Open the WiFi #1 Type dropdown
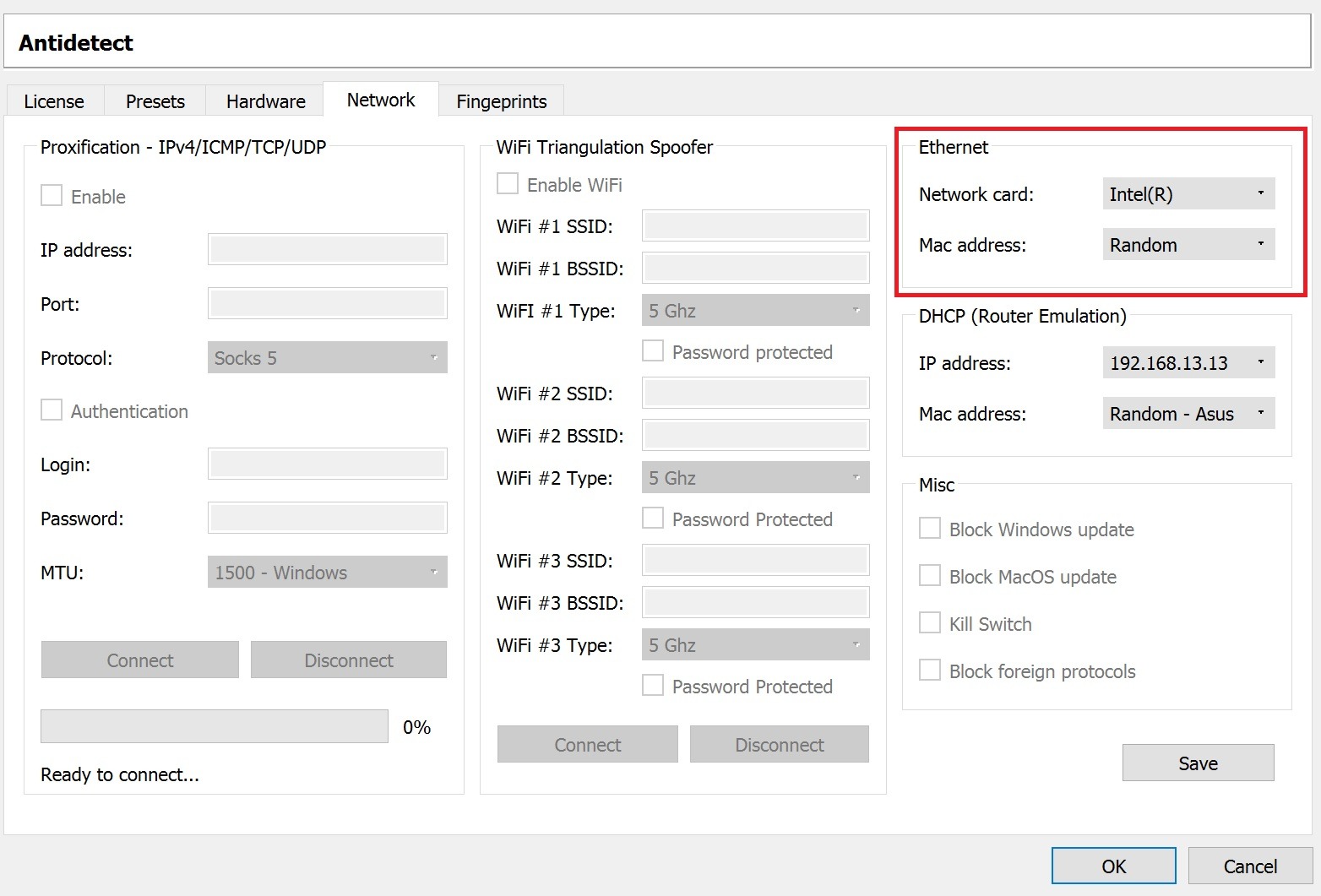This screenshot has height=896, width=1321. pos(756,311)
